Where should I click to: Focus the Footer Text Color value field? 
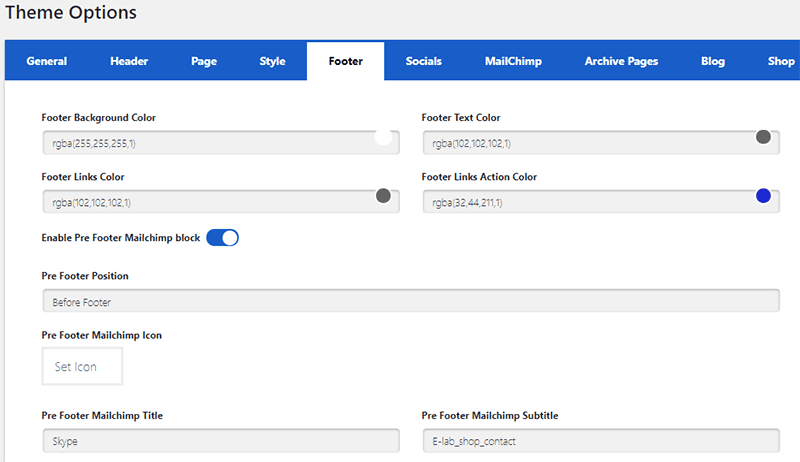click(601, 143)
